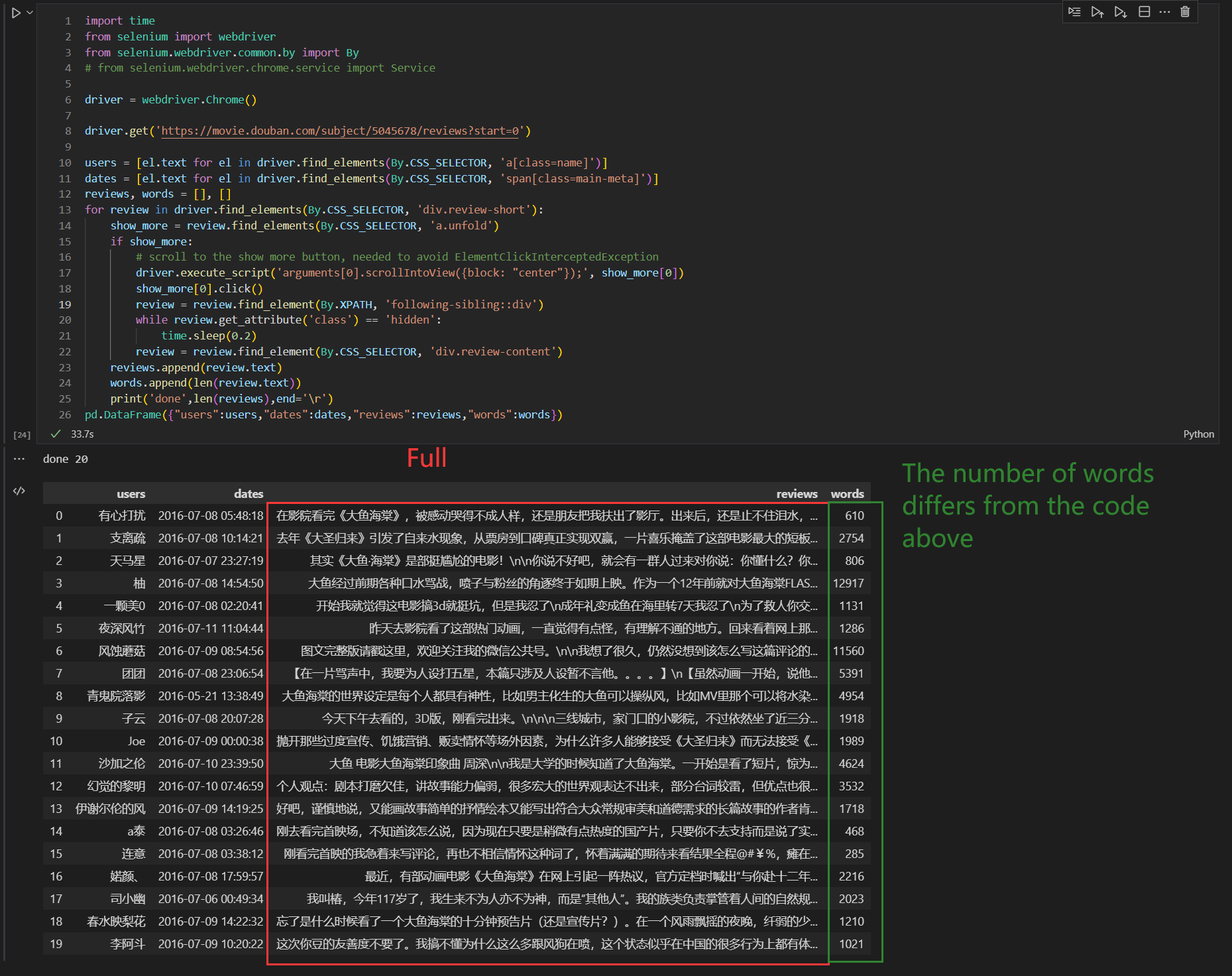
Task: Select user cell '沙加之伦'
Action: click(121, 764)
